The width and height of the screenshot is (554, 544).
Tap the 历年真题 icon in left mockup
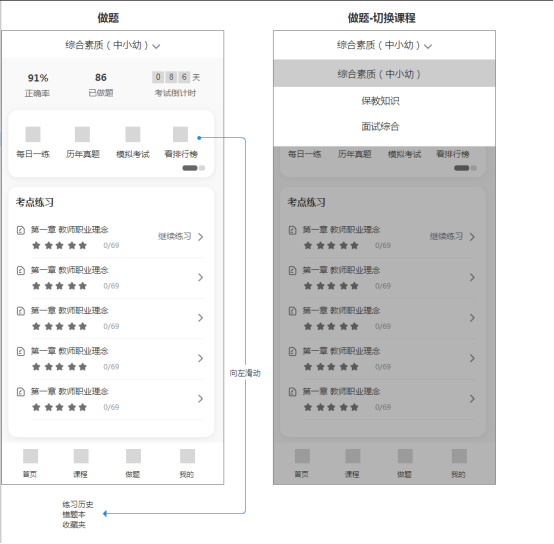tap(82, 134)
